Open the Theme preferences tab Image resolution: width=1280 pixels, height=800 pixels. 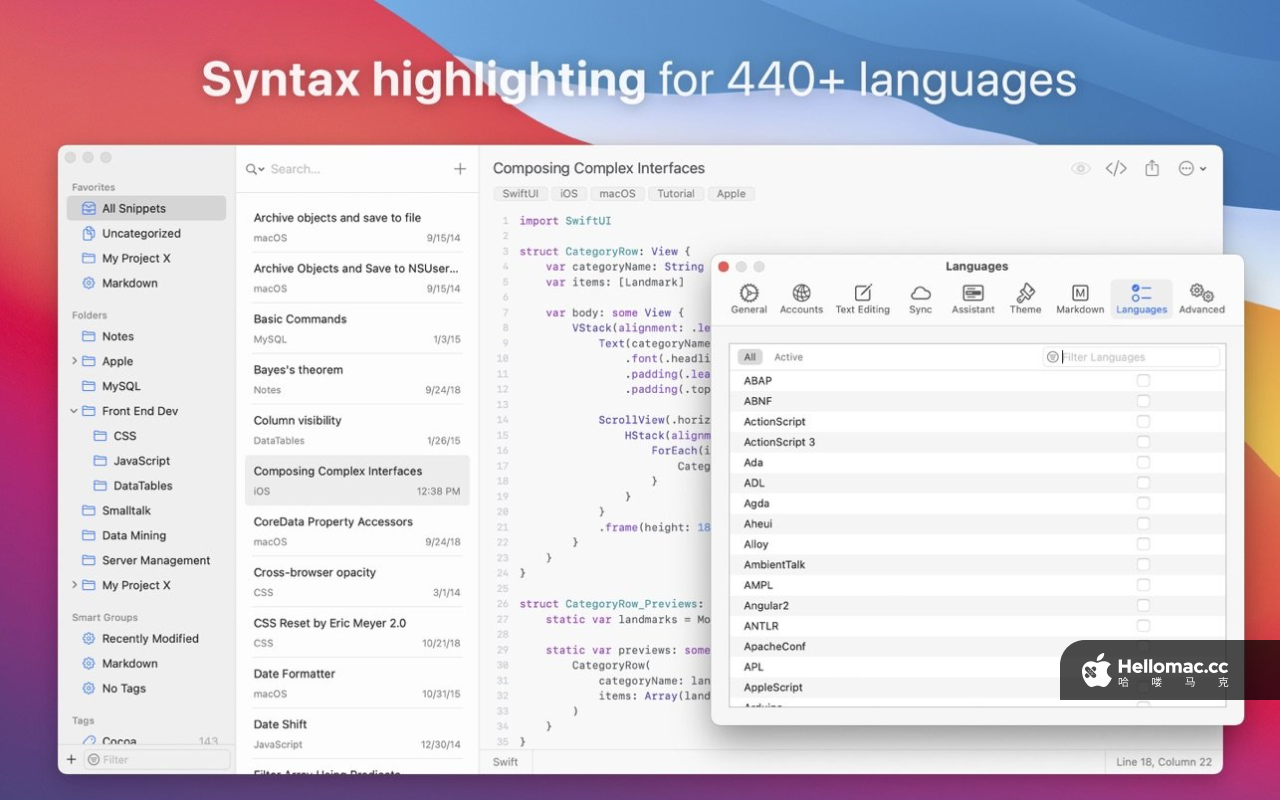pos(1025,299)
